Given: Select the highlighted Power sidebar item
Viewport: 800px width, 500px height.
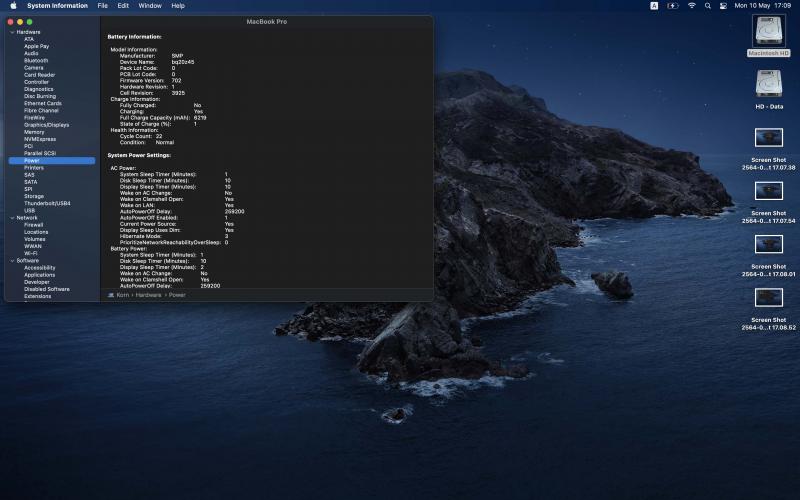Looking at the screenshot, I should 52,161.
